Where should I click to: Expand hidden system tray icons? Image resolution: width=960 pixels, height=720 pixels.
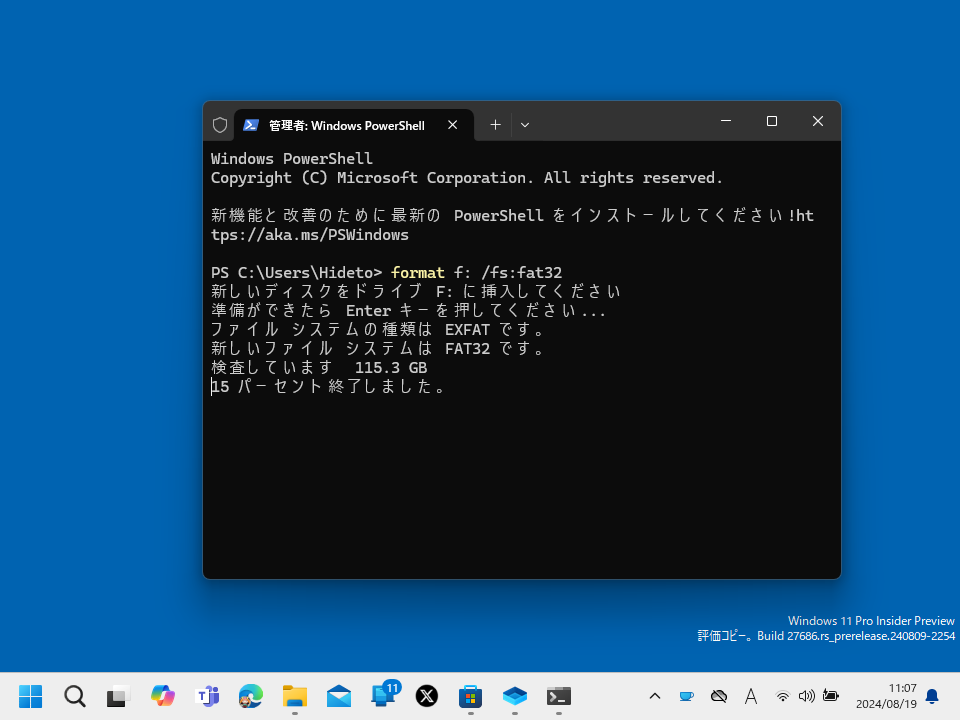[x=655, y=696]
